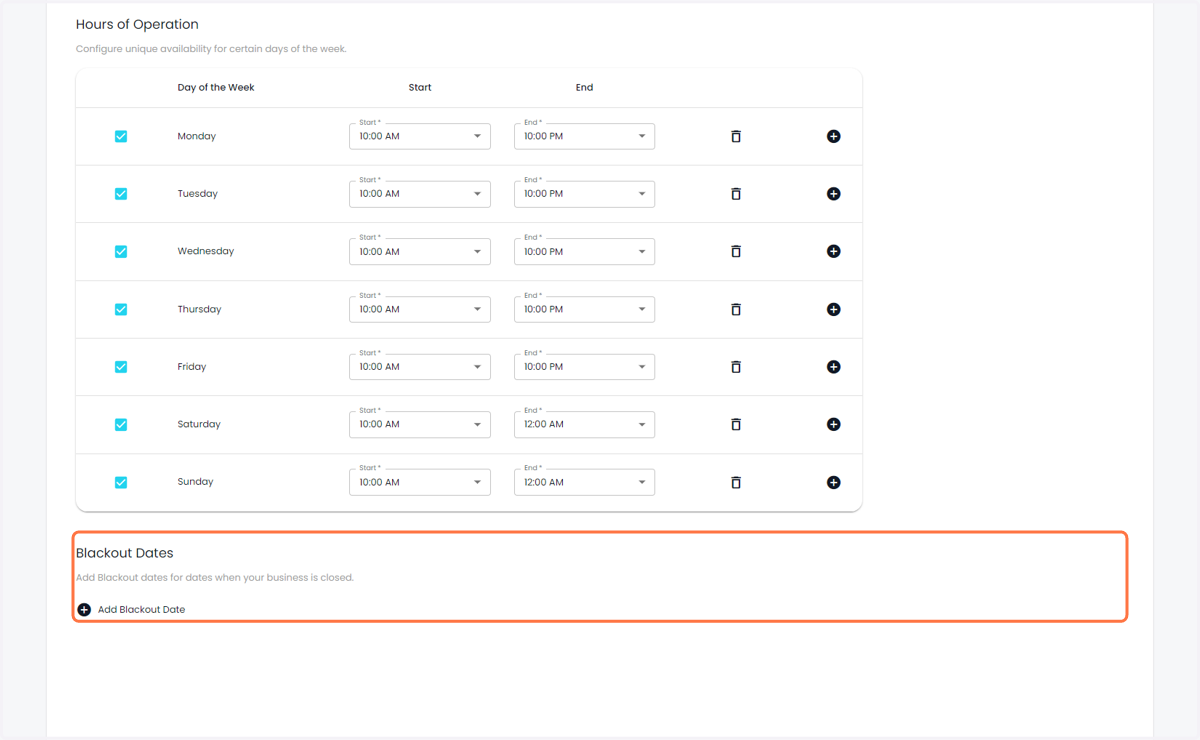Delete Monday's hours with trash icon
1200x740 pixels.
(736, 136)
